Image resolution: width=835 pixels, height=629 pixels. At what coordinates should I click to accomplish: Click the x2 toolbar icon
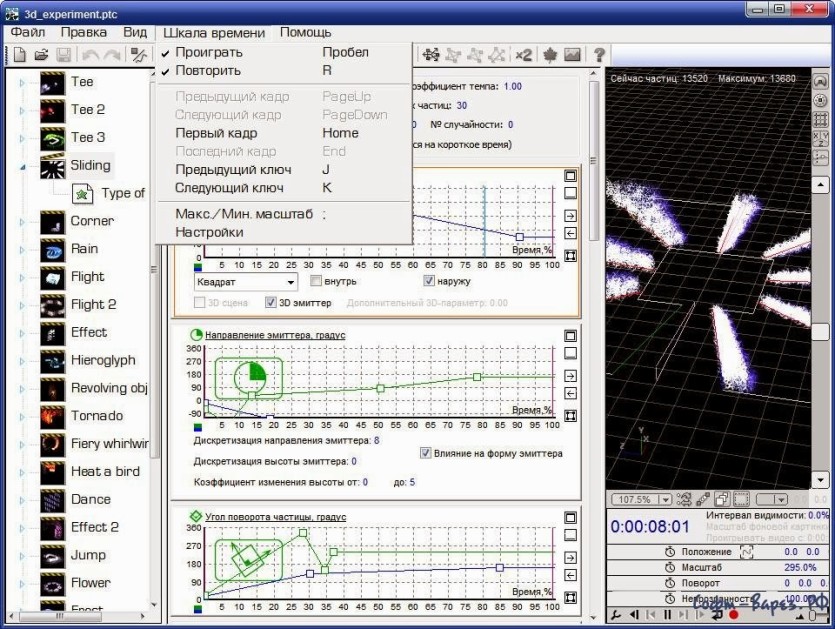(523, 54)
